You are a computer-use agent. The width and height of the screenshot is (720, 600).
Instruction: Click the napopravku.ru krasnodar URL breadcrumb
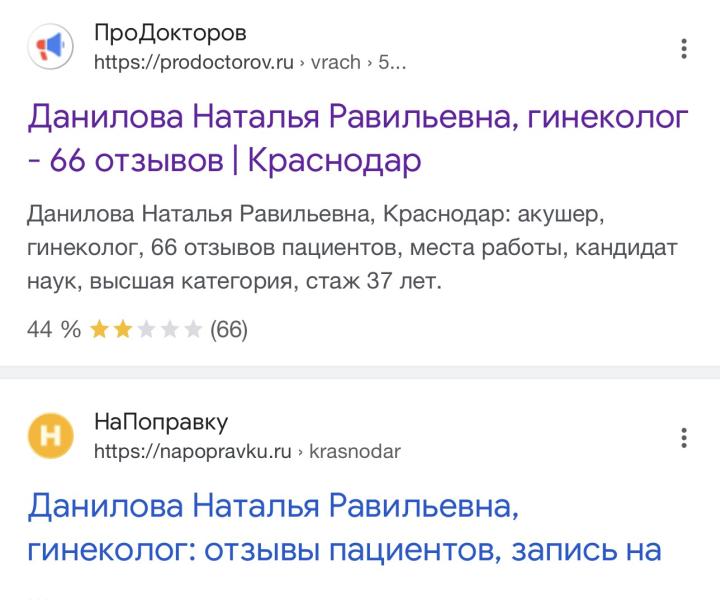[248, 452]
